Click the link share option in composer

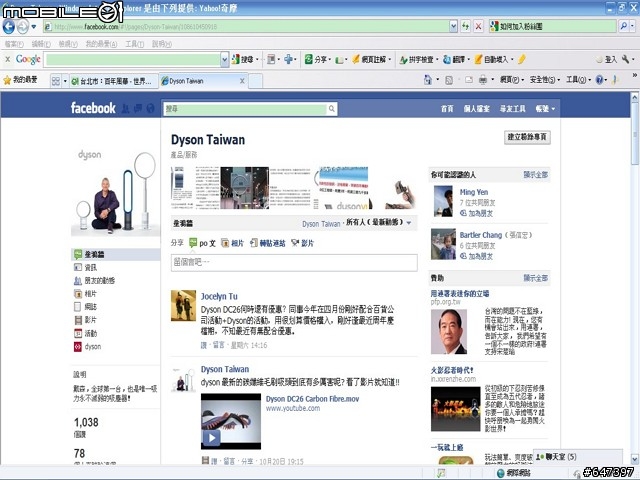coord(268,243)
